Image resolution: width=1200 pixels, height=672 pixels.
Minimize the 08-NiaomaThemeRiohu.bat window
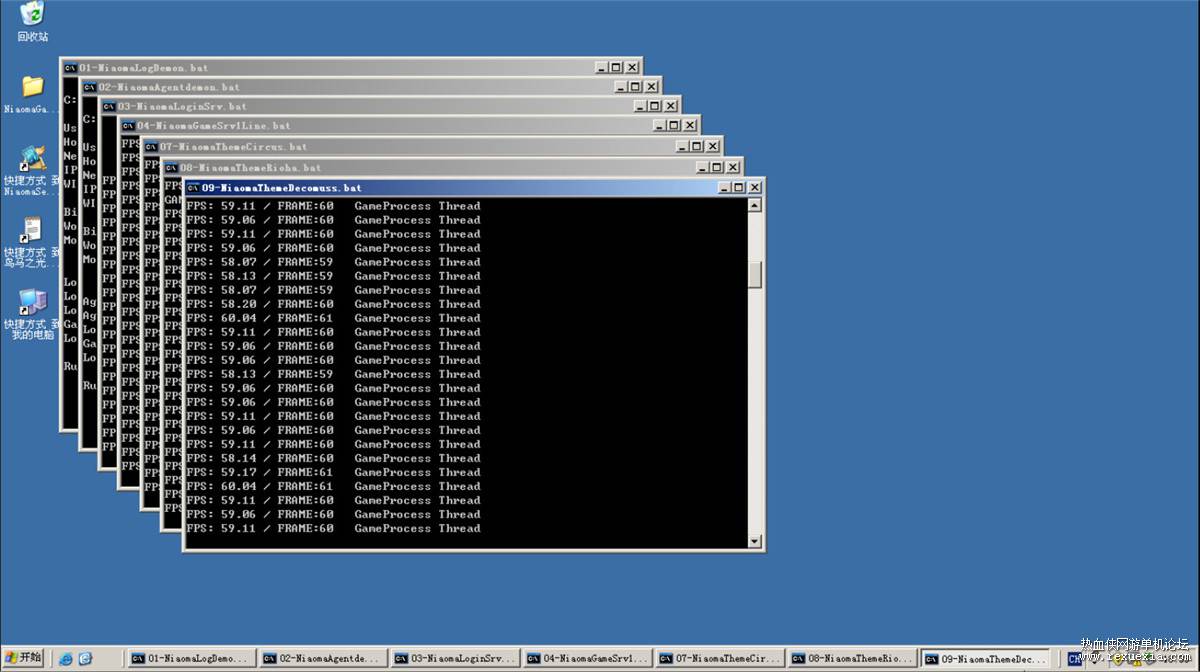[702, 168]
